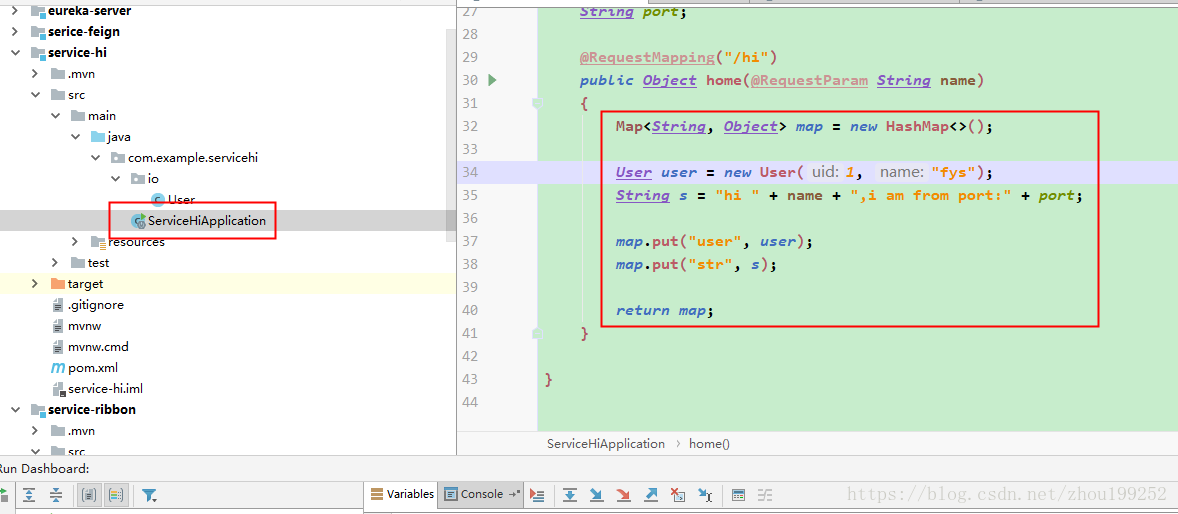Click the ServiceHiApplication runnable class icon
Image resolution: width=1178 pixels, height=514 pixels.
tap(138, 221)
